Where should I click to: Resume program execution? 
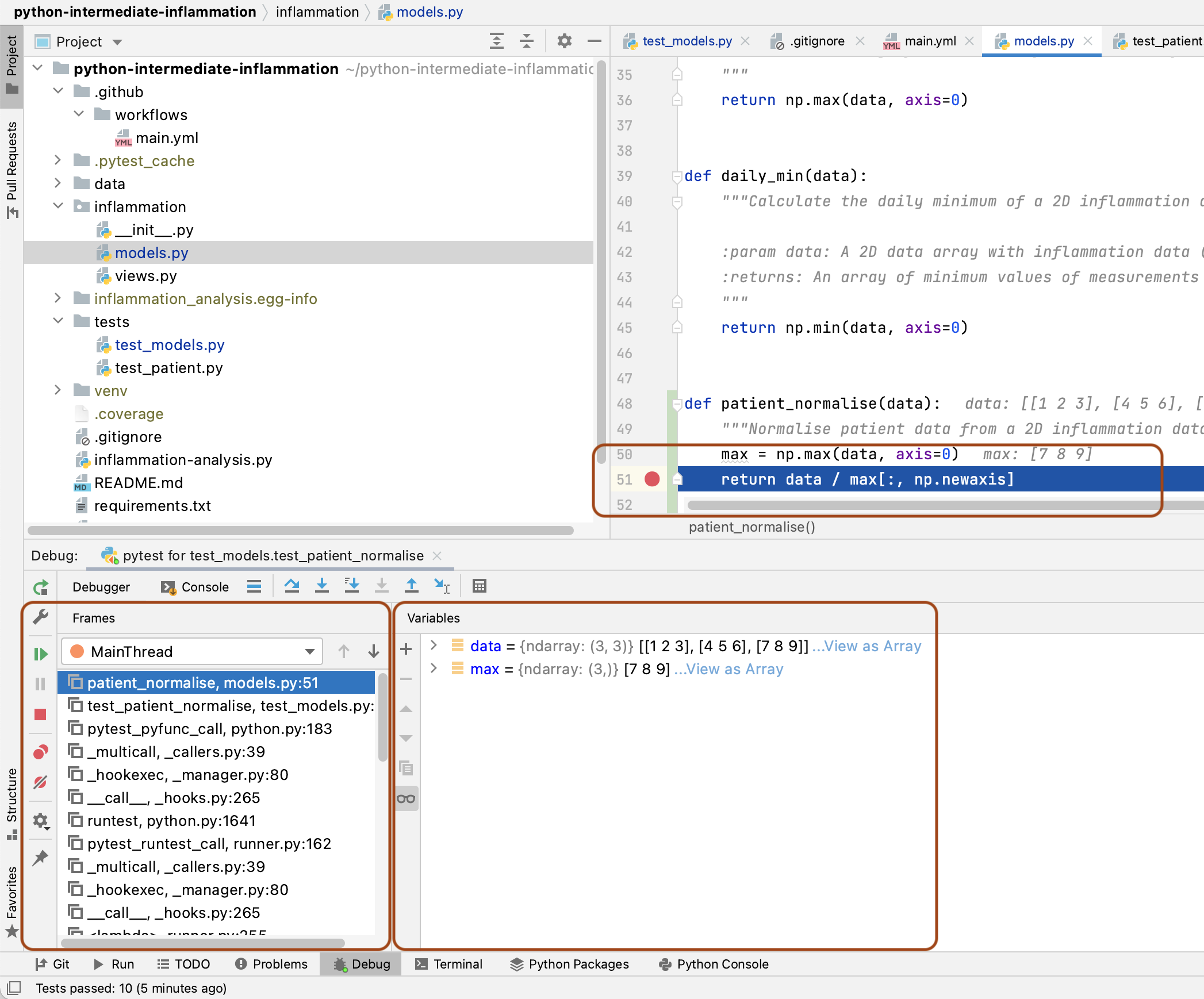(x=40, y=654)
